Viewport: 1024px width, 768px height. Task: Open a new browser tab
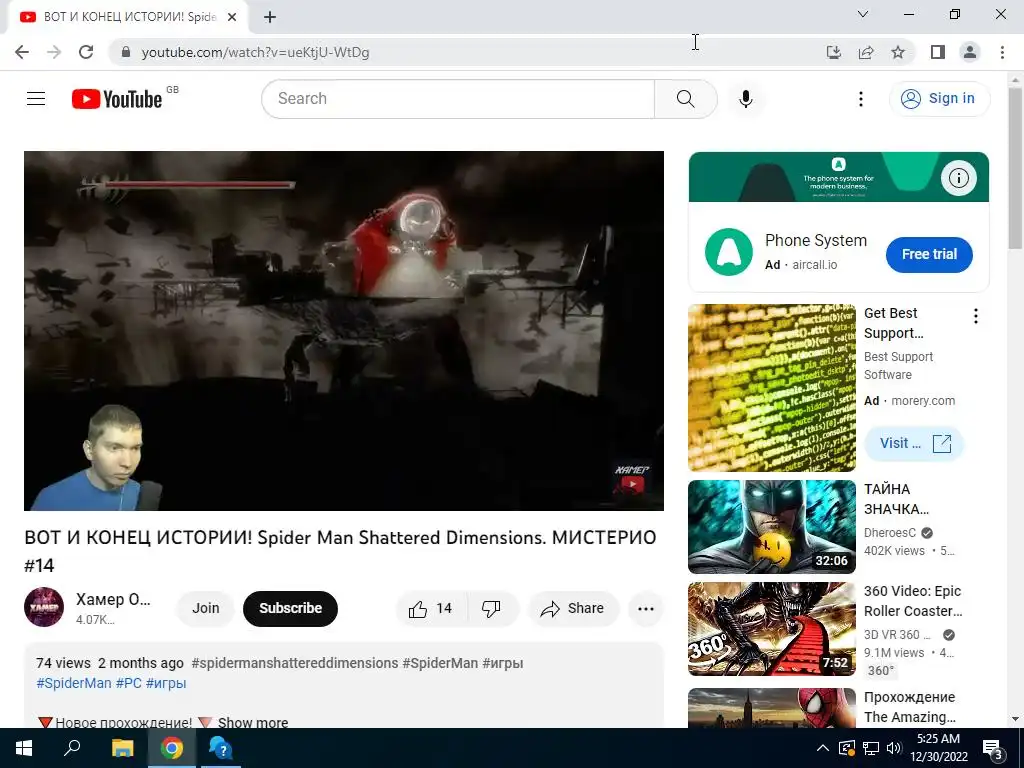click(270, 17)
